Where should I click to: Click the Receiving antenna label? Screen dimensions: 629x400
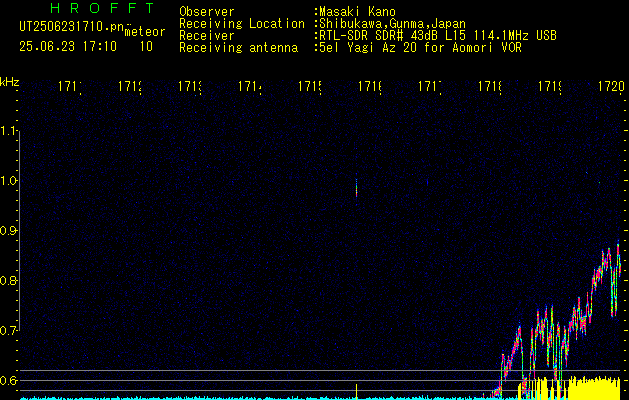pos(239,48)
